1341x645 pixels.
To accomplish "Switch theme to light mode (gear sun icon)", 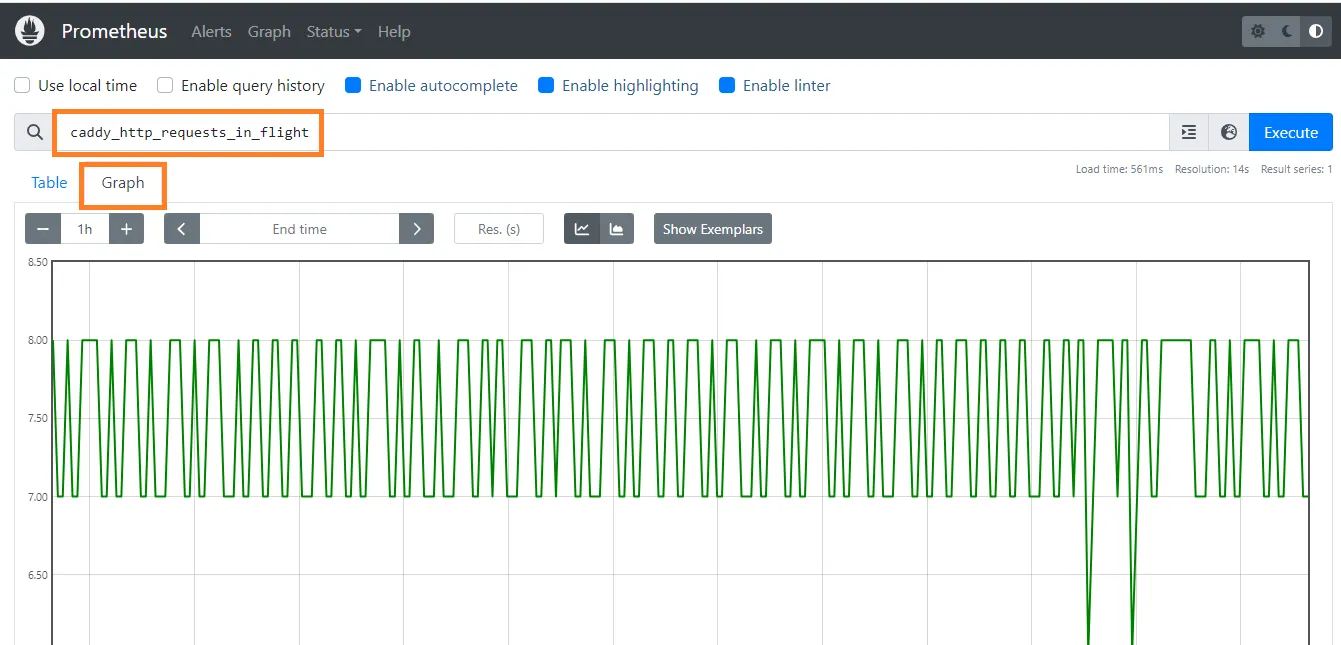I will (1258, 31).
